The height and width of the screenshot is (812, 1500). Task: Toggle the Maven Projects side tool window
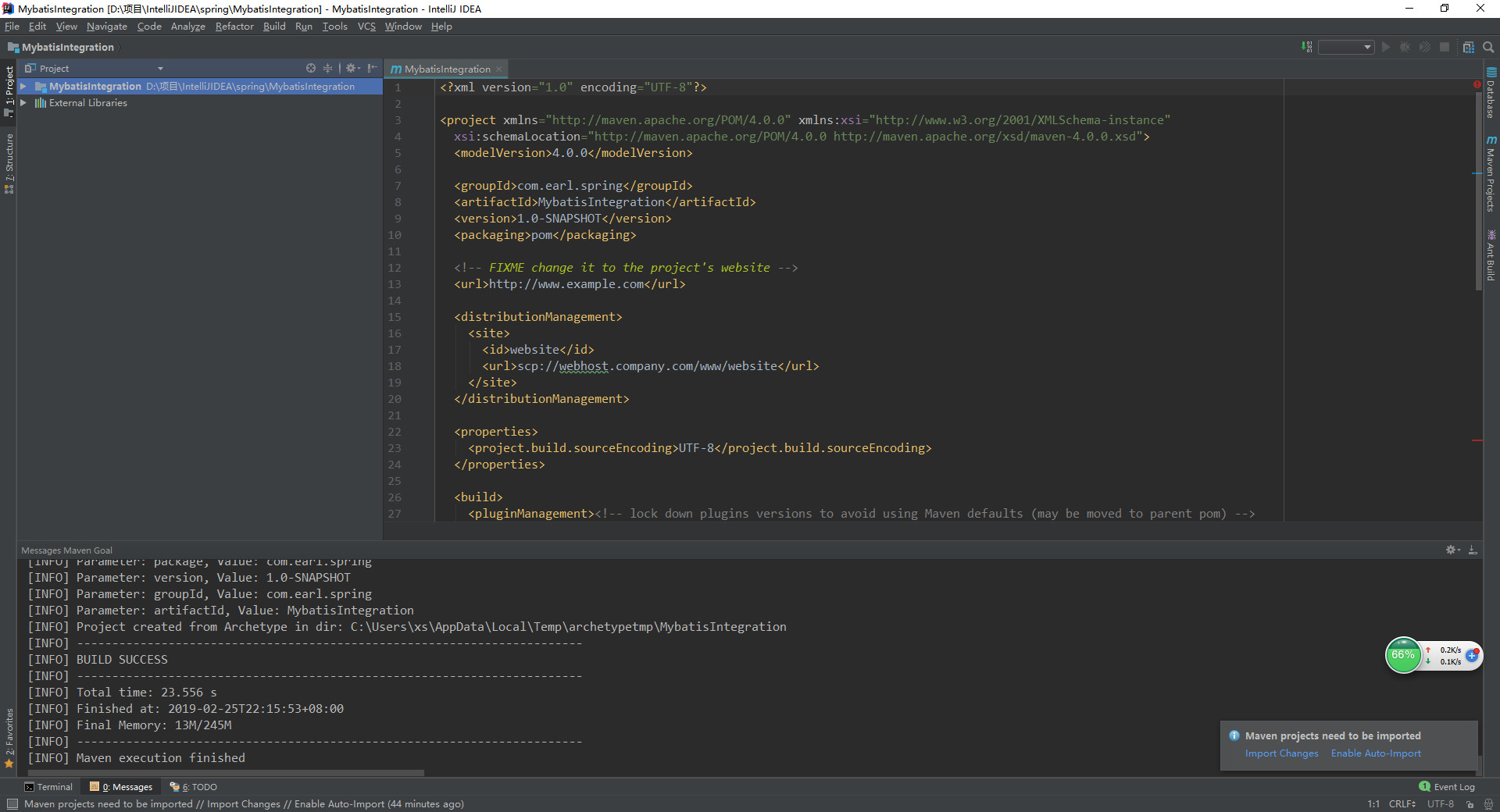(x=1491, y=173)
